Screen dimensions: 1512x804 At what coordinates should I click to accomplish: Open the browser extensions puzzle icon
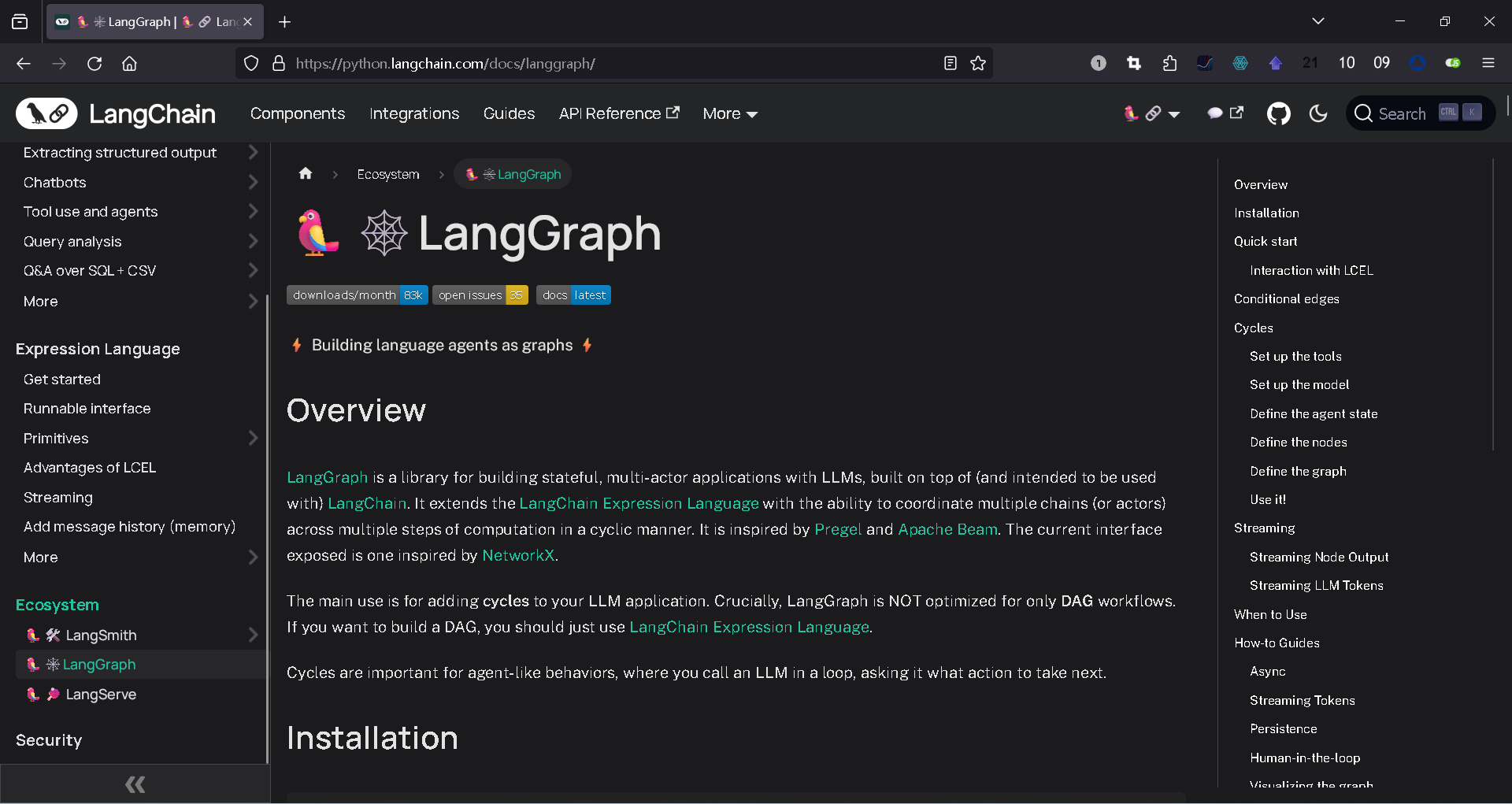1169,63
